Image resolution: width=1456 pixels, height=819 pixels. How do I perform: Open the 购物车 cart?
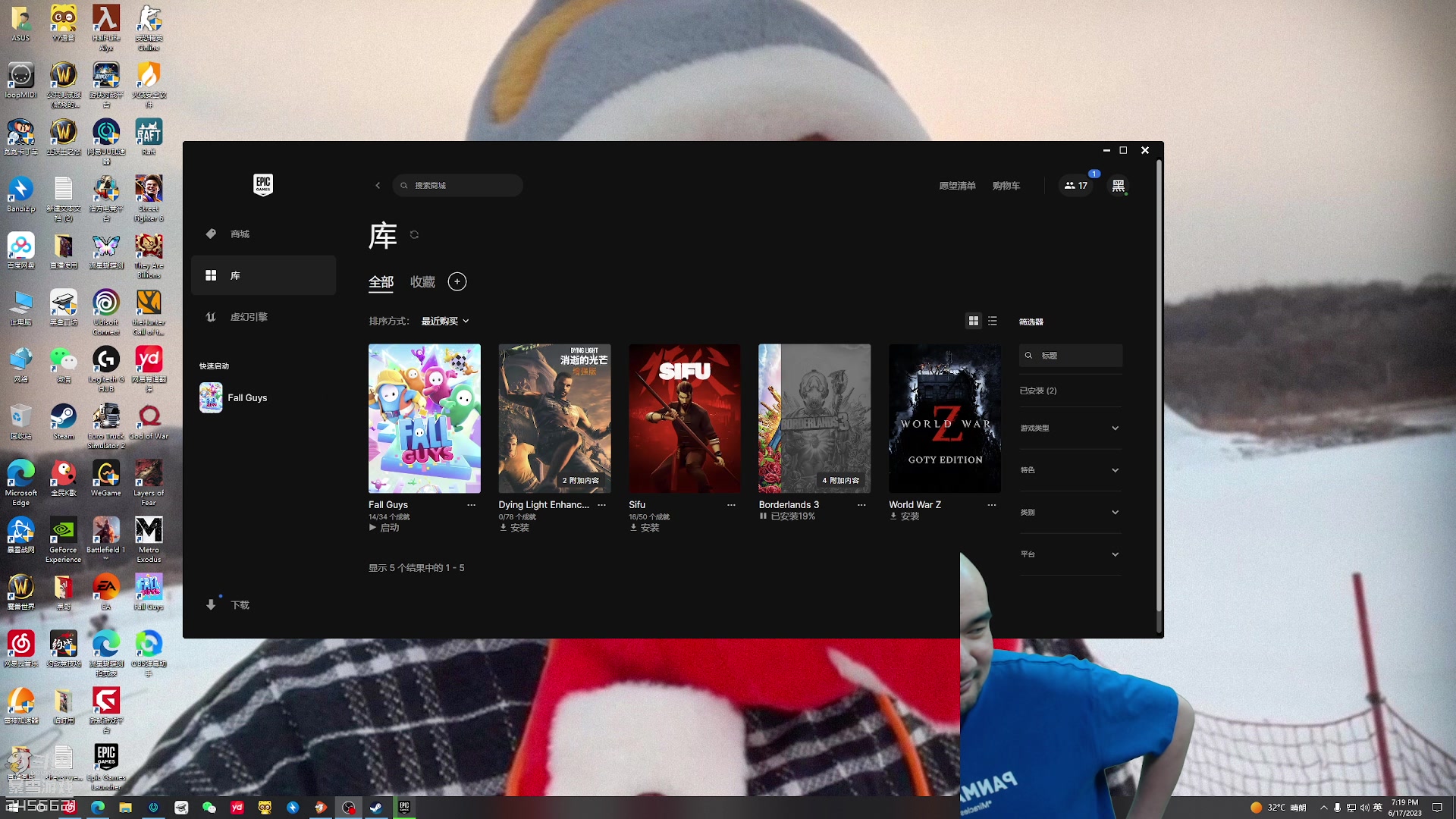(x=1006, y=186)
